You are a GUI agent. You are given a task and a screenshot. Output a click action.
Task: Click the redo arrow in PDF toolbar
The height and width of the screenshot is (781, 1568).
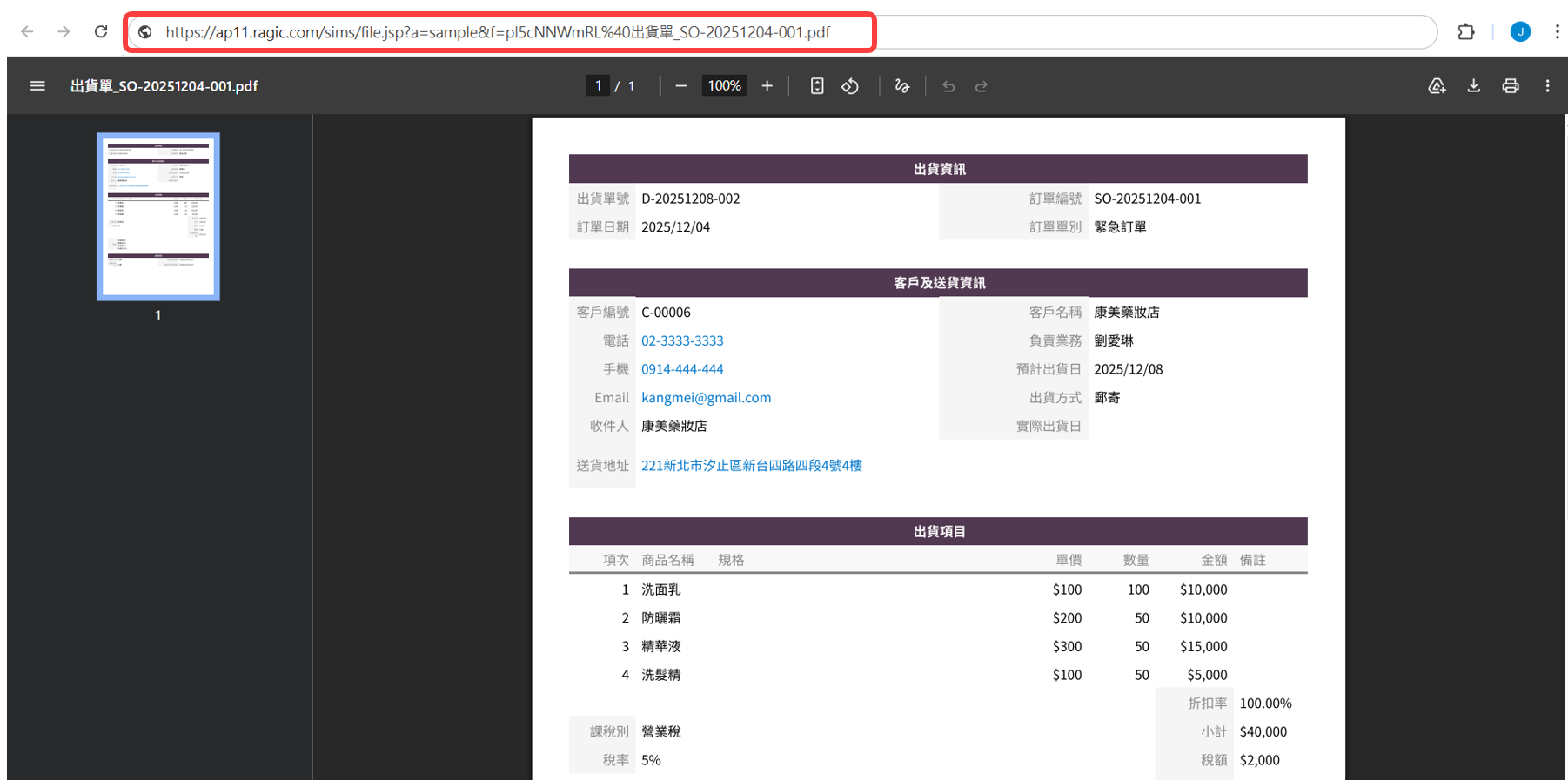pyautogui.click(x=982, y=86)
